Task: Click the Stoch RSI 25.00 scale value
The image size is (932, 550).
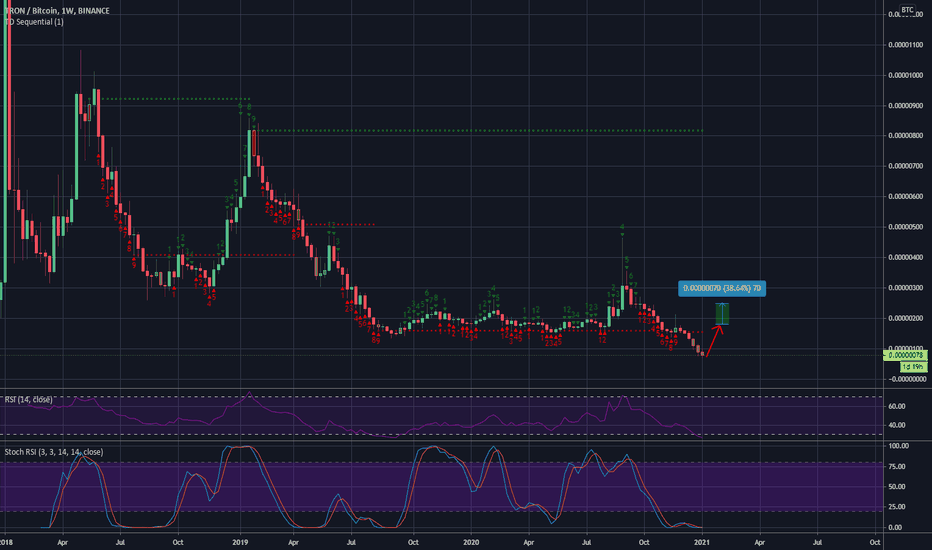Action: click(897, 507)
